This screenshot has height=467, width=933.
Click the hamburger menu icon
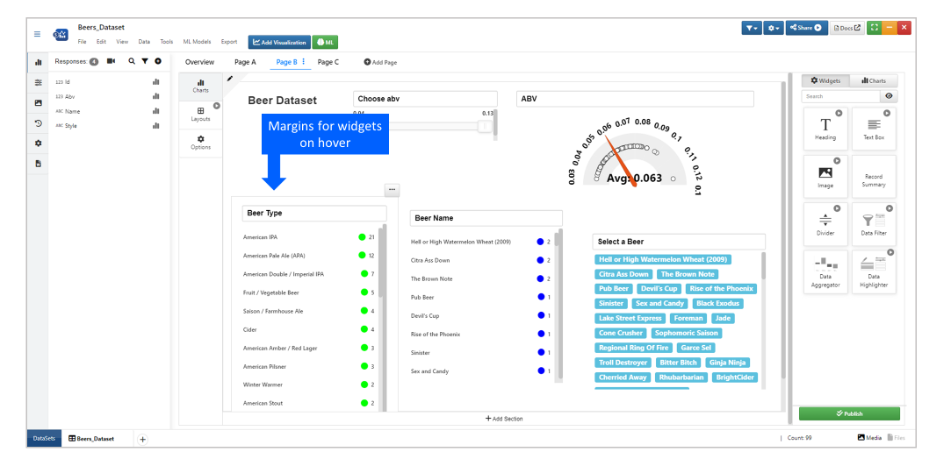point(37,35)
